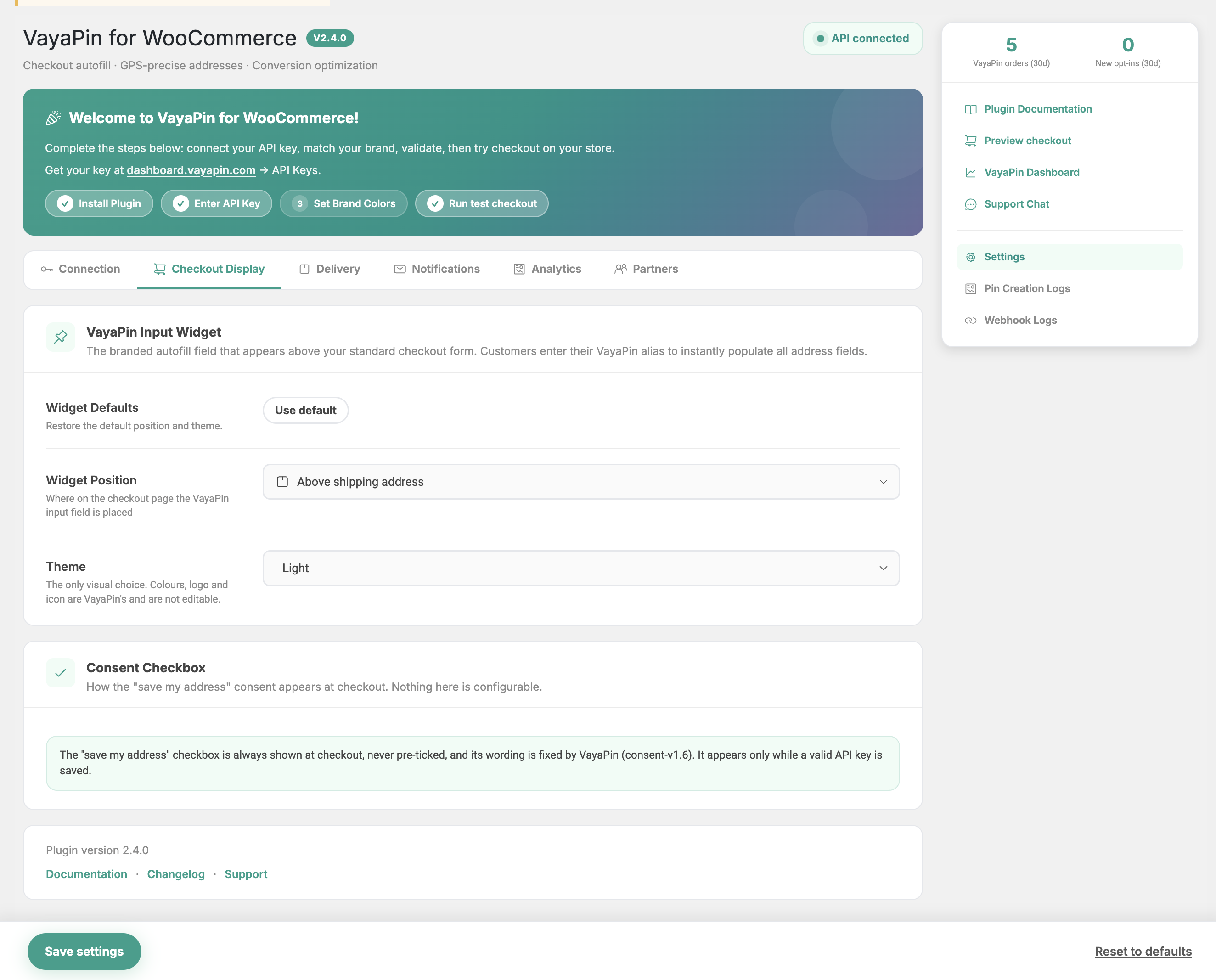Image resolution: width=1216 pixels, height=980 pixels.
Task: Open the footer Documentation link
Action: [x=86, y=874]
